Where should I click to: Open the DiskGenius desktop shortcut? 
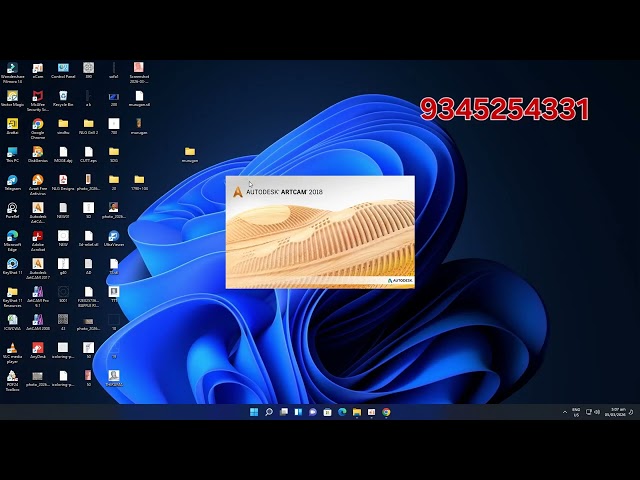tap(38, 155)
